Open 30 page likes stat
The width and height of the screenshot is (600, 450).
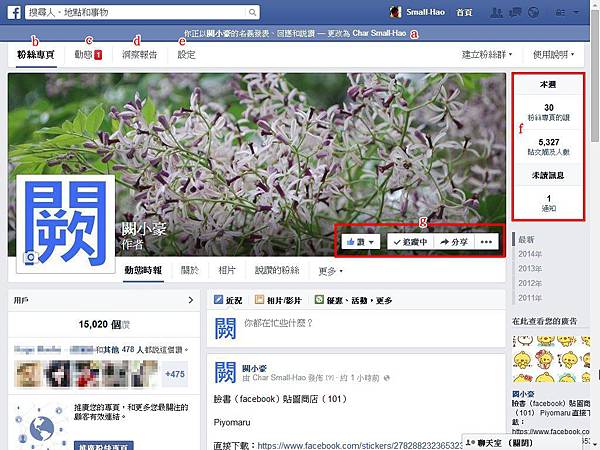(x=549, y=112)
